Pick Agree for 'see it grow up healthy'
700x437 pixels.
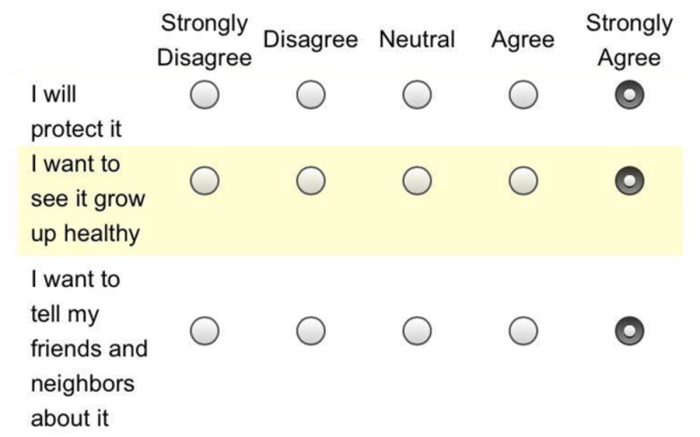[x=522, y=180]
